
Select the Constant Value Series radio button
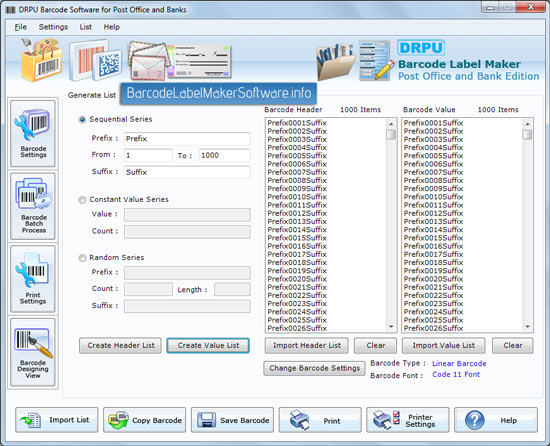(82, 200)
